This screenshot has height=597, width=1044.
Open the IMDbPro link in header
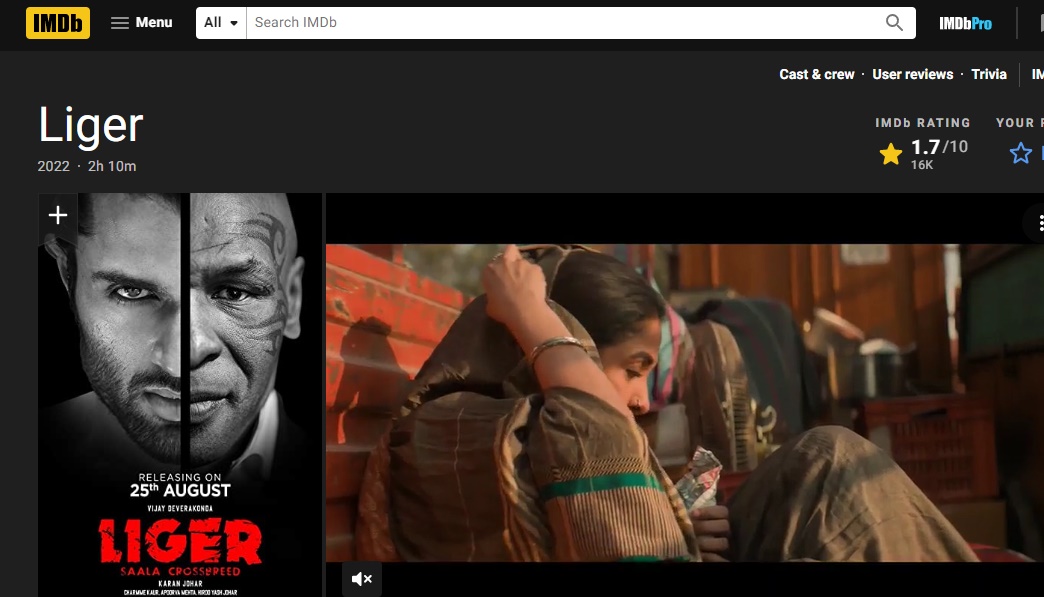click(965, 23)
